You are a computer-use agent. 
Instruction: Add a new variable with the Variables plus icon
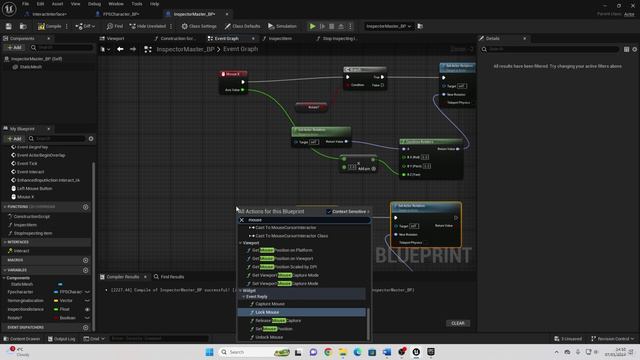tap(85, 270)
